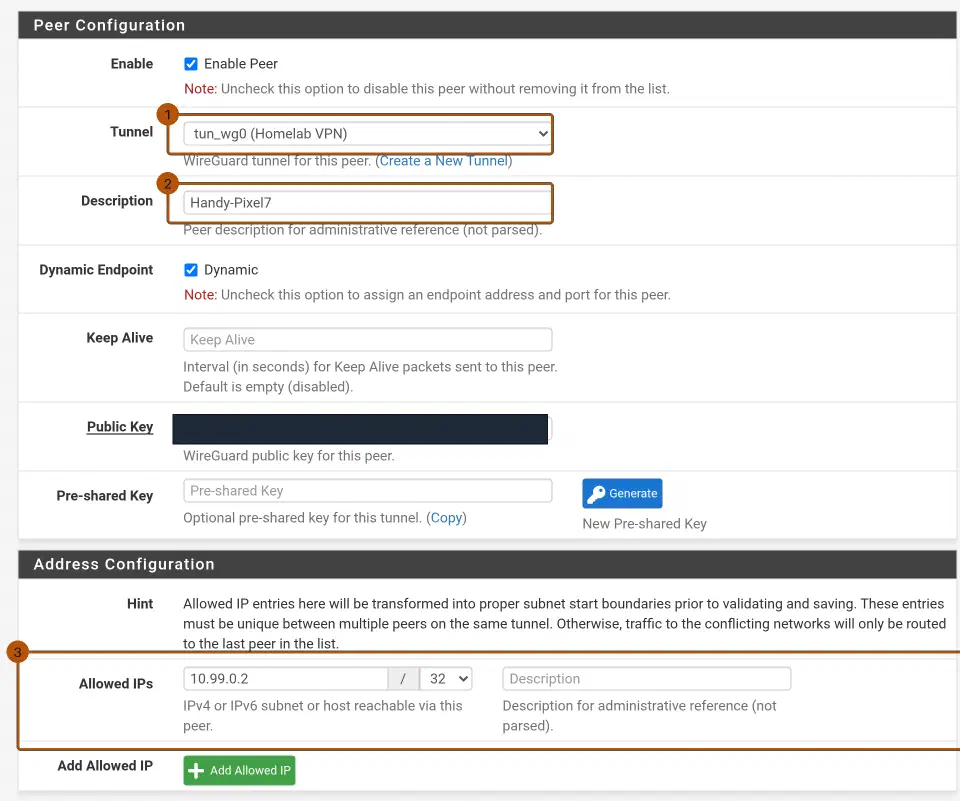
Task: Click the Tunnel field label
Action: pyautogui.click(x=132, y=132)
